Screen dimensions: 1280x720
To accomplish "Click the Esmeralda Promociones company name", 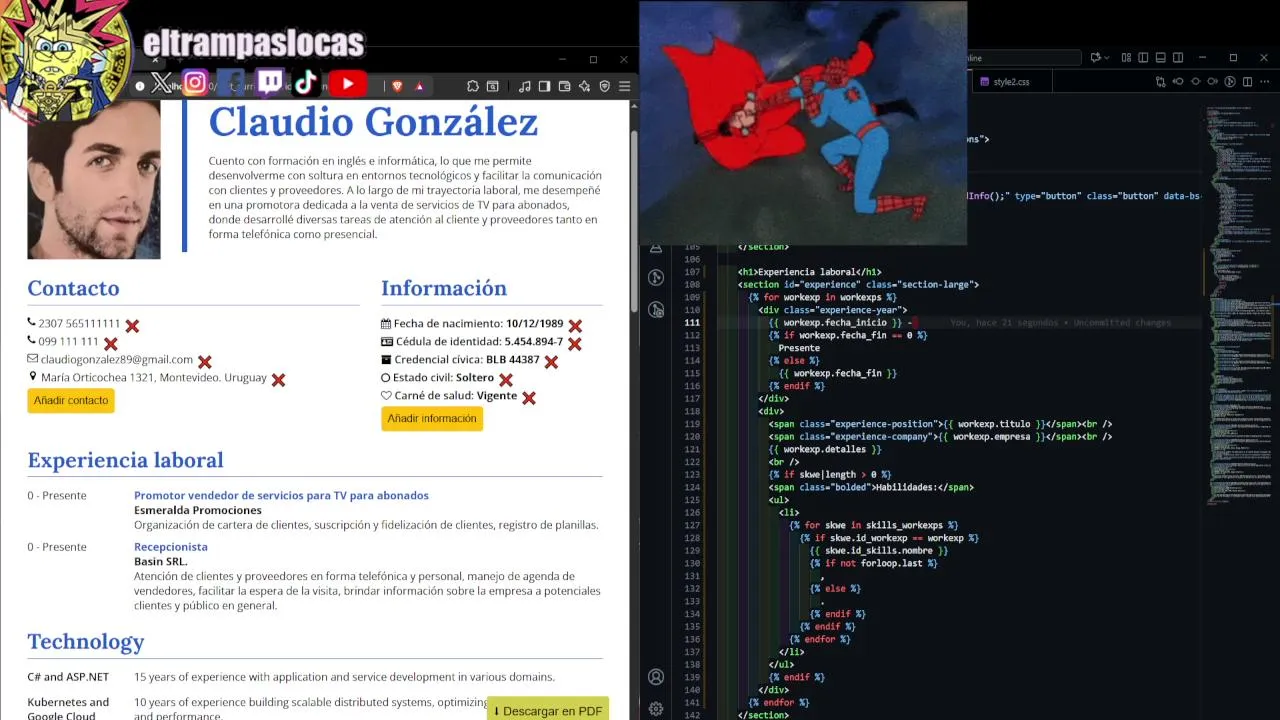I will (198, 511).
